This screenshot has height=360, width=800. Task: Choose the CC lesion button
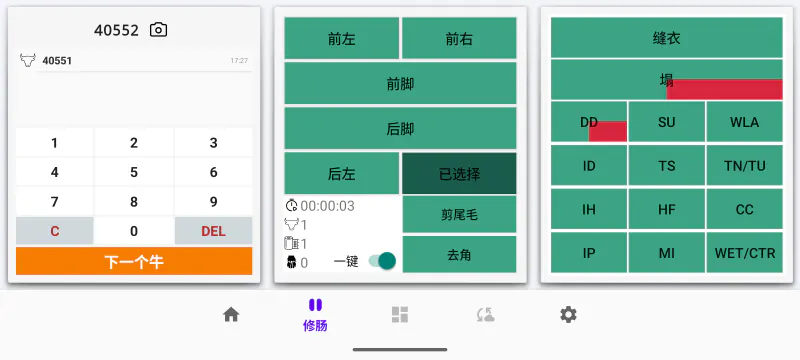pos(744,209)
